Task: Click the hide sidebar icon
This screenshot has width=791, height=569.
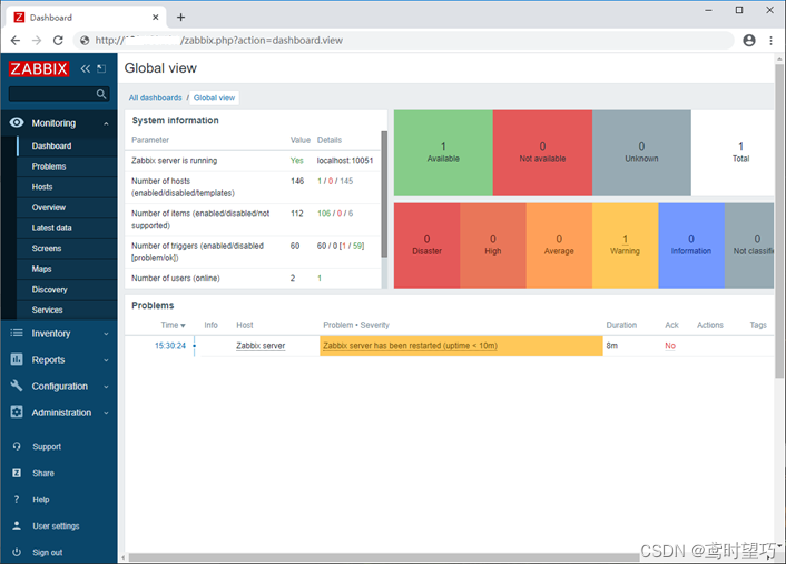Action: pos(102,69)
